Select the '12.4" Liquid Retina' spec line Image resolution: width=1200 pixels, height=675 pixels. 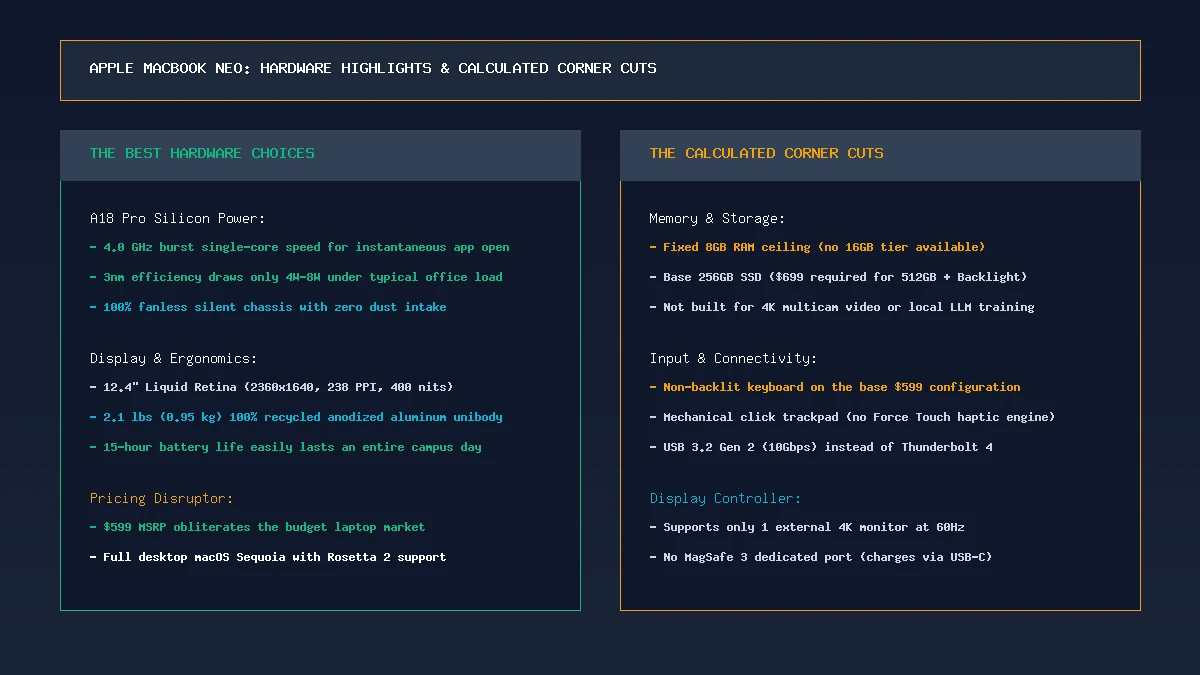point(271,387)
